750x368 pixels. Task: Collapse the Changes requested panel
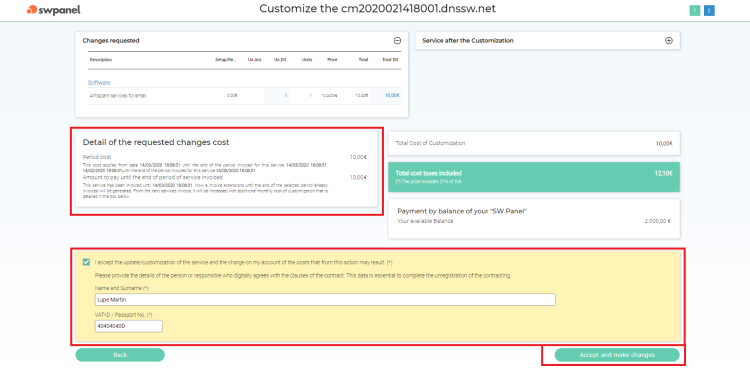[397, 41]
